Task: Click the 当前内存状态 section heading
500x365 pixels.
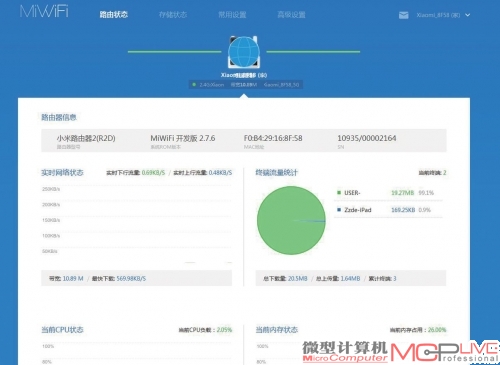Action: (277, 330)
